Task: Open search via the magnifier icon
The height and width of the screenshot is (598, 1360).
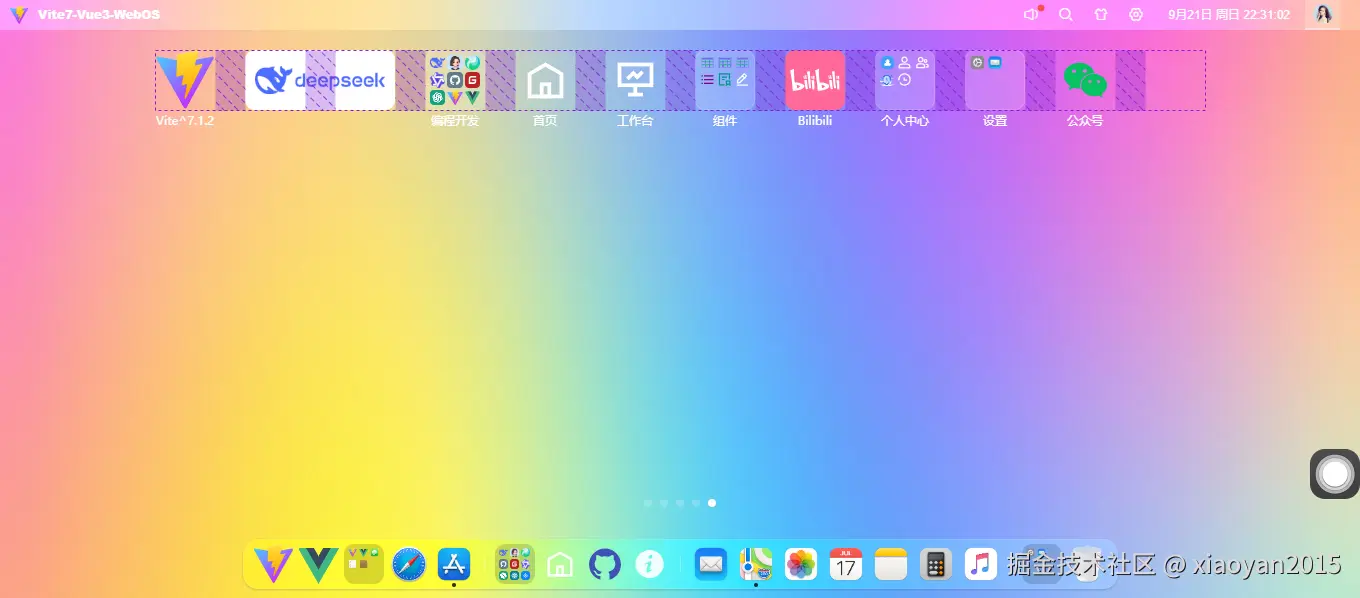Action: pyautogui.click(x=1066, y=15)
